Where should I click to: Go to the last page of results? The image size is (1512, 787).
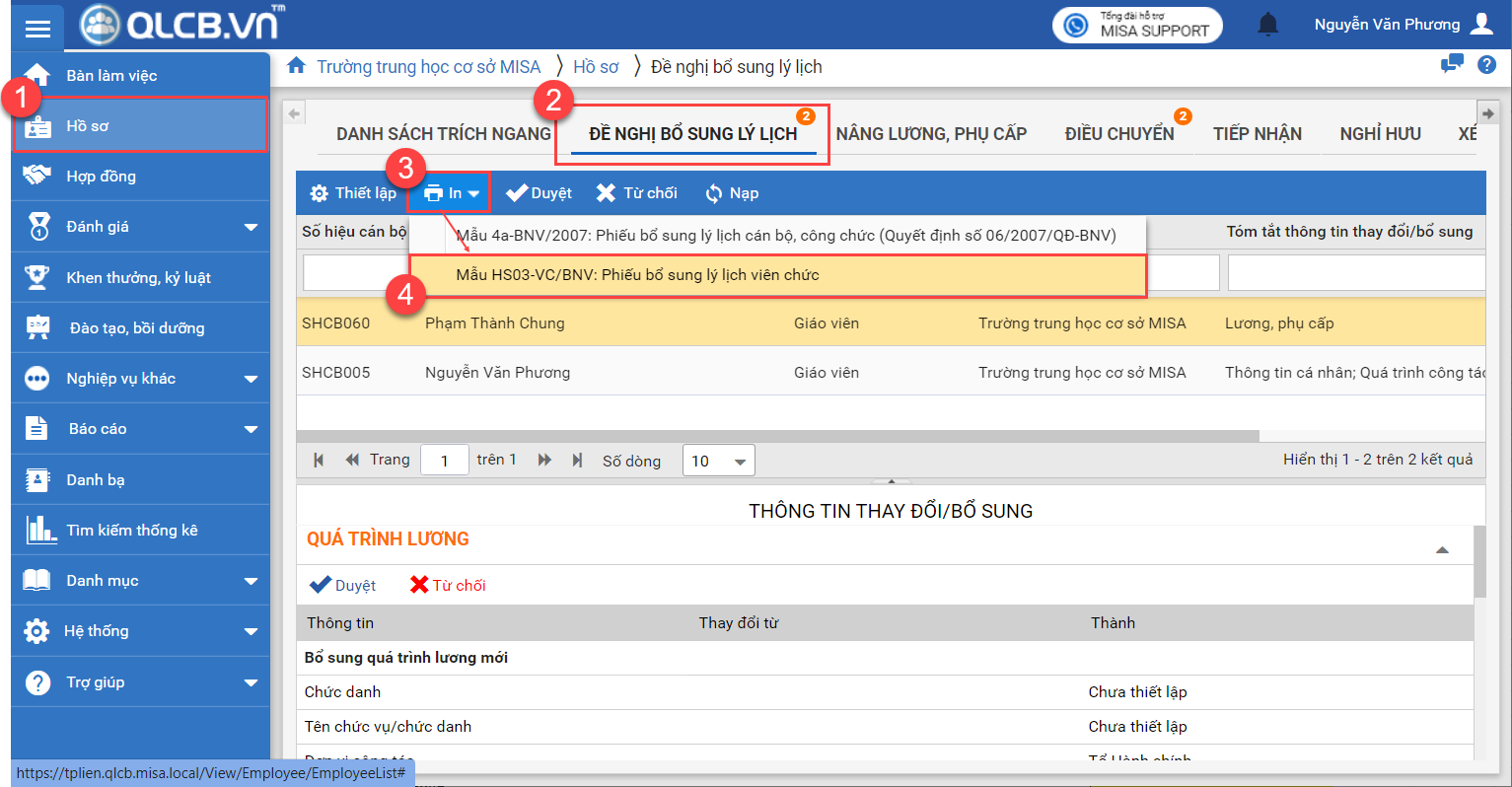pos(577,461)
